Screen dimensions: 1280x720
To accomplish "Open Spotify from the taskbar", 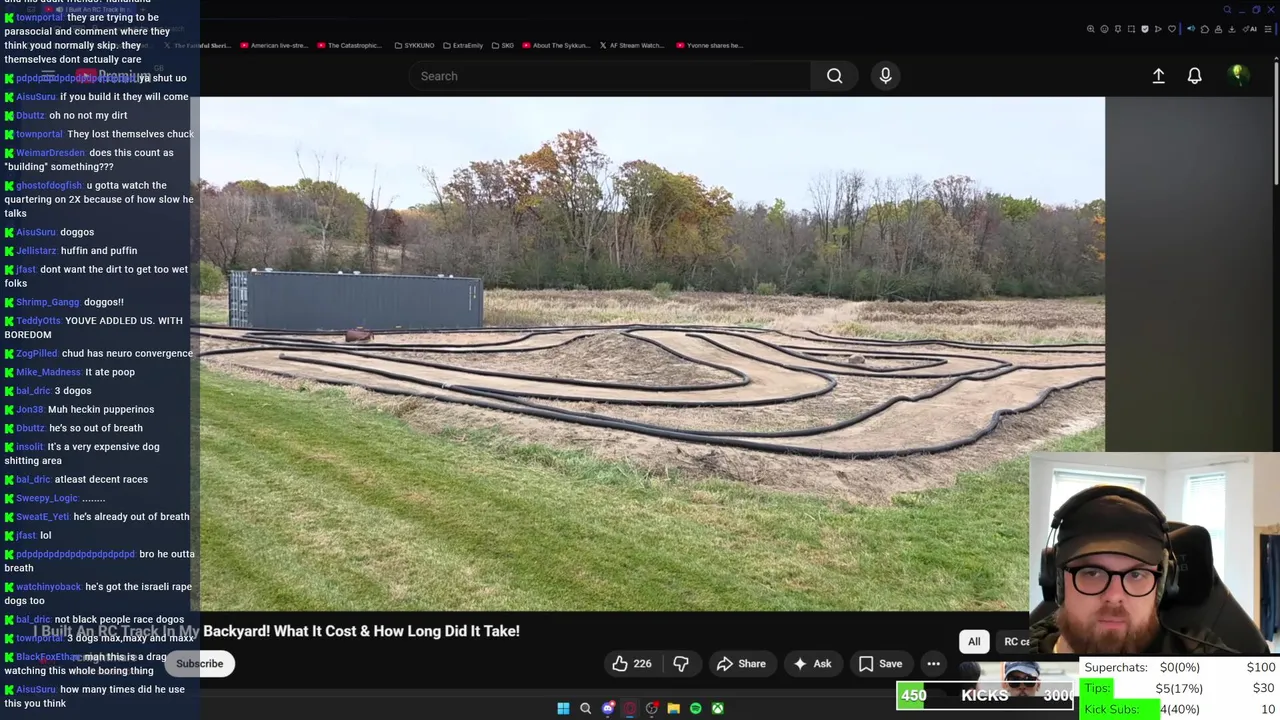I will (x=695, y=708).
